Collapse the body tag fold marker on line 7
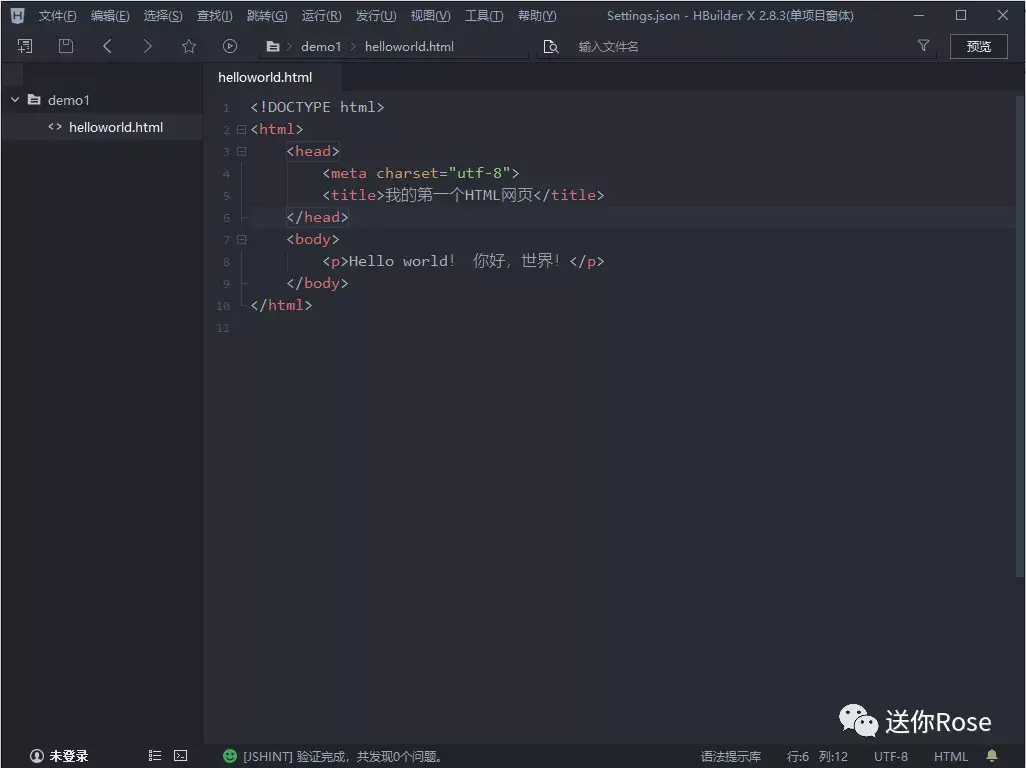This screenshot has height=768, width=1026. click(x=241, y=239)
